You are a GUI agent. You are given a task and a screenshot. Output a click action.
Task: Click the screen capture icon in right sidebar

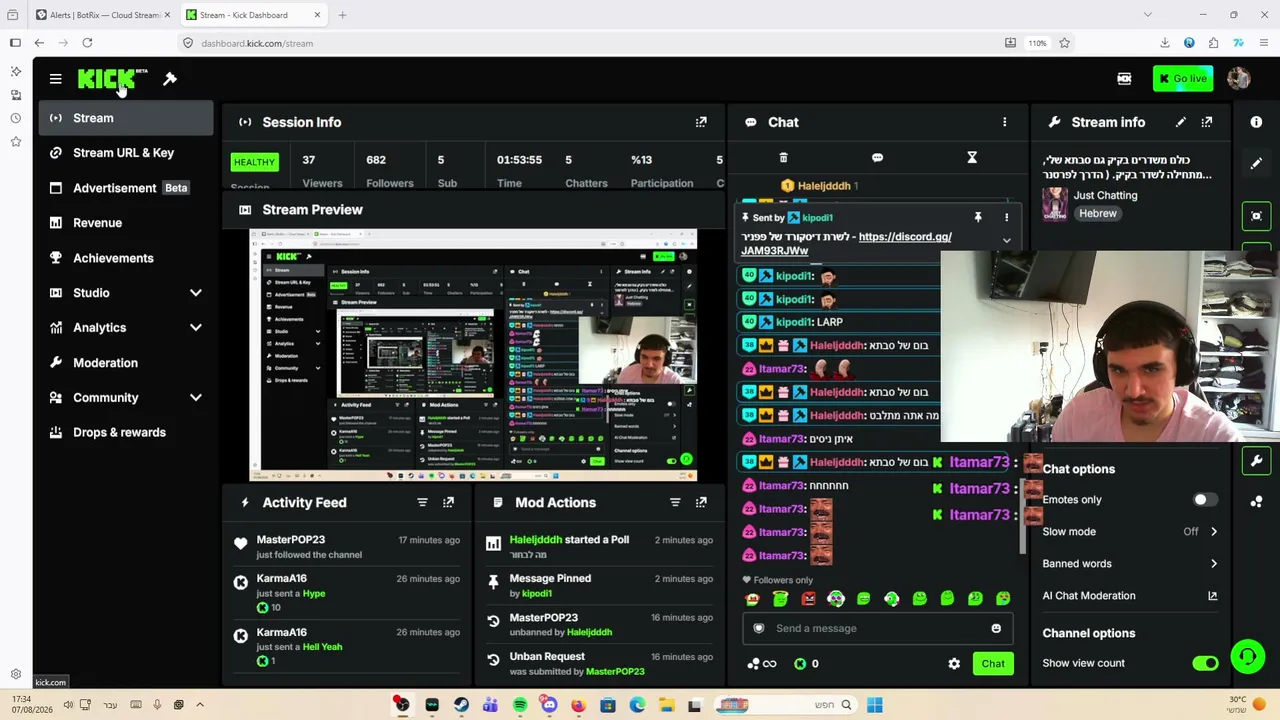click(x=1256, y=216)
